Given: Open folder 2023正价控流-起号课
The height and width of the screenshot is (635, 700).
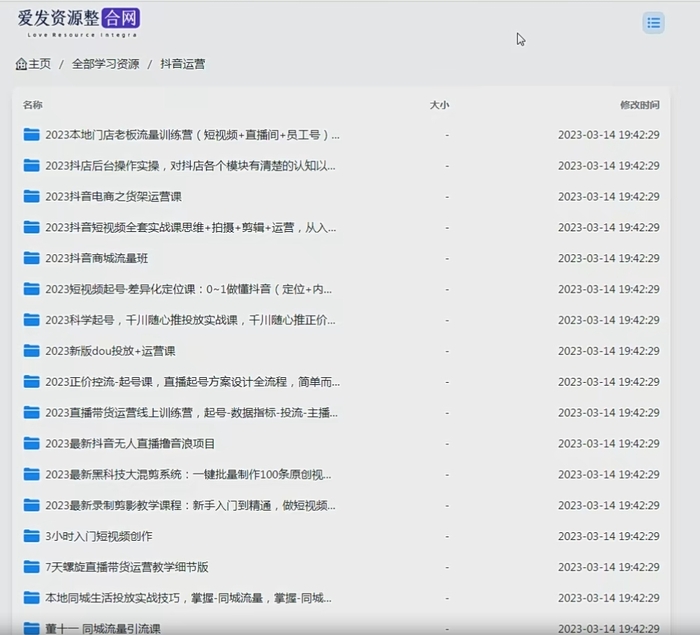Looking at the screenshot, I should [192, 382].
